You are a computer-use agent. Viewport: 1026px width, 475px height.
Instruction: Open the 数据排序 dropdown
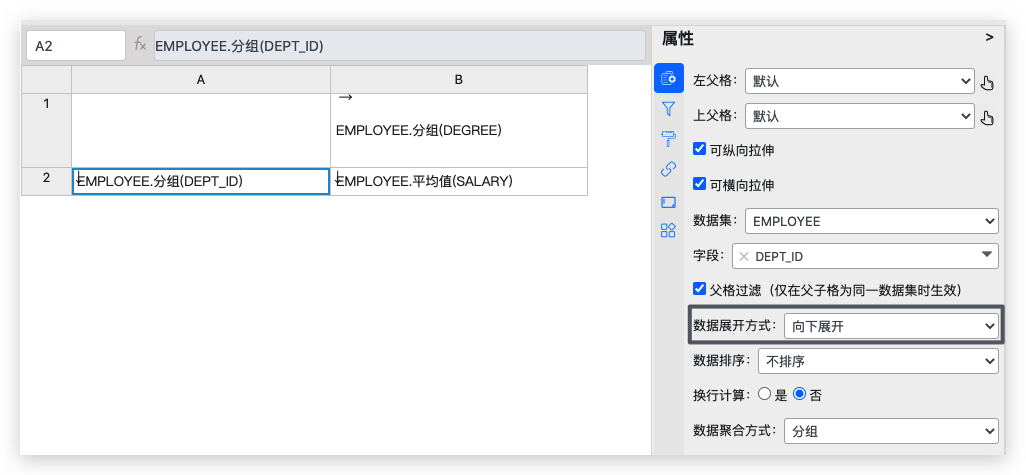pyautogui.click(x=878, y=361)
